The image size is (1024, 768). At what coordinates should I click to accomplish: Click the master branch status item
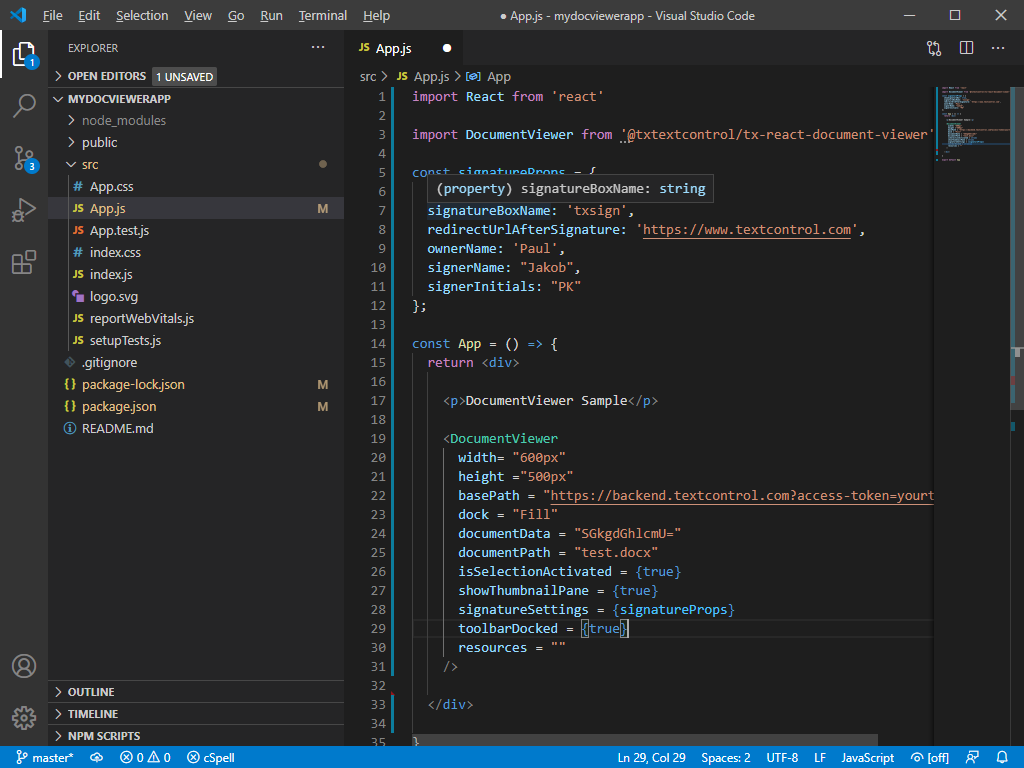click(x=44, y=758)
